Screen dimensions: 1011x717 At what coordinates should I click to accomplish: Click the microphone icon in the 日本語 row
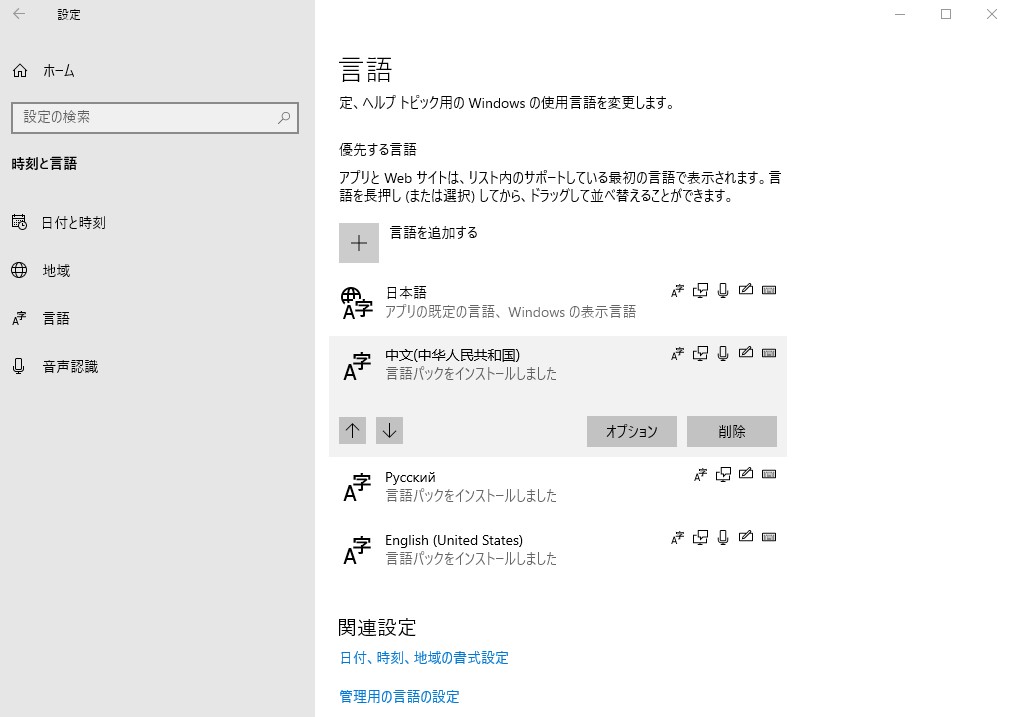click(723, 291)
